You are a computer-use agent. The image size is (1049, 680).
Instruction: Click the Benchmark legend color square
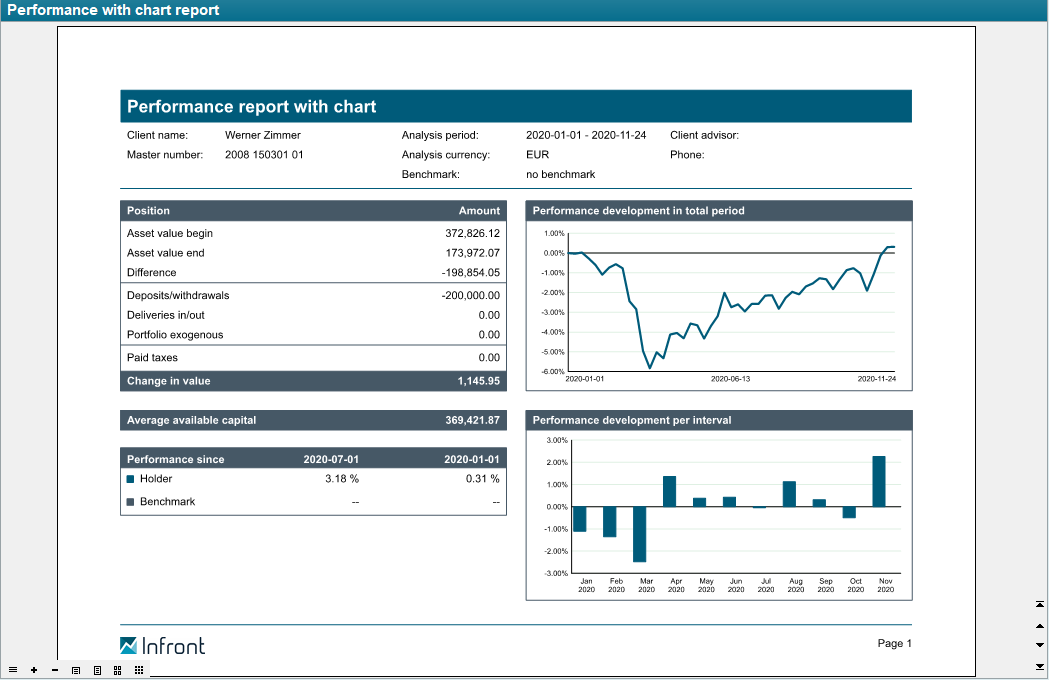click(131, 502)
